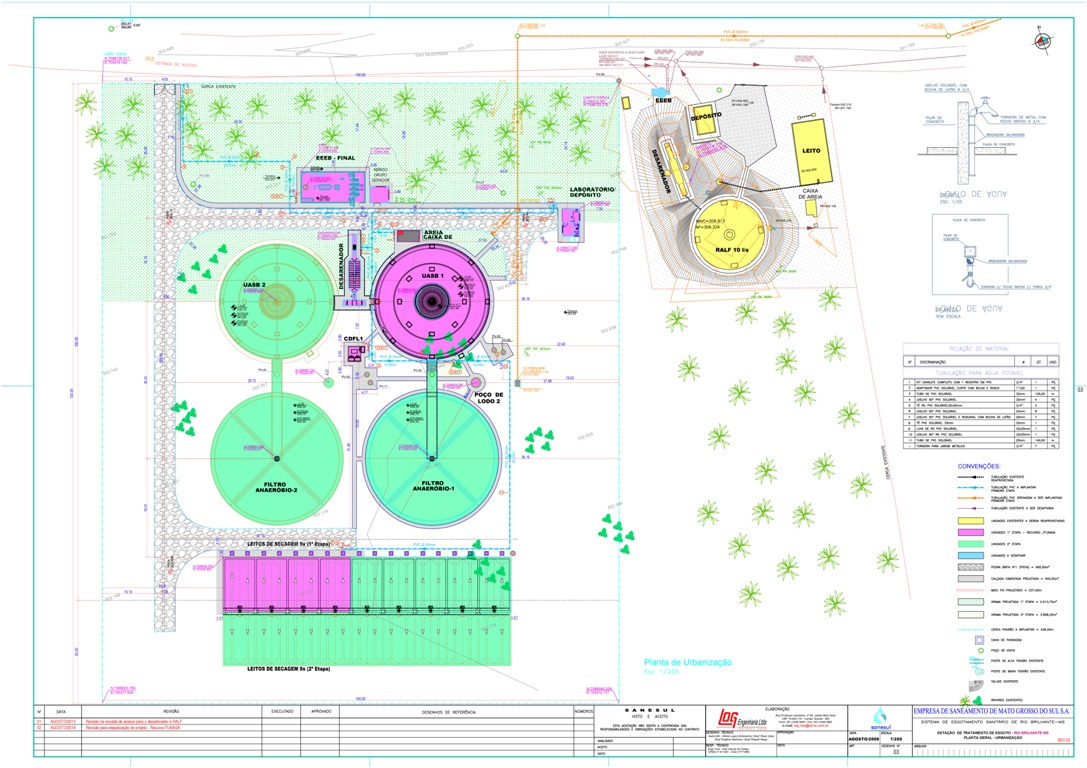Select the 'Poste de baixa tensão existente' legend symbol
Viewport: 1087px width, 768px height.
pos(978,671)
